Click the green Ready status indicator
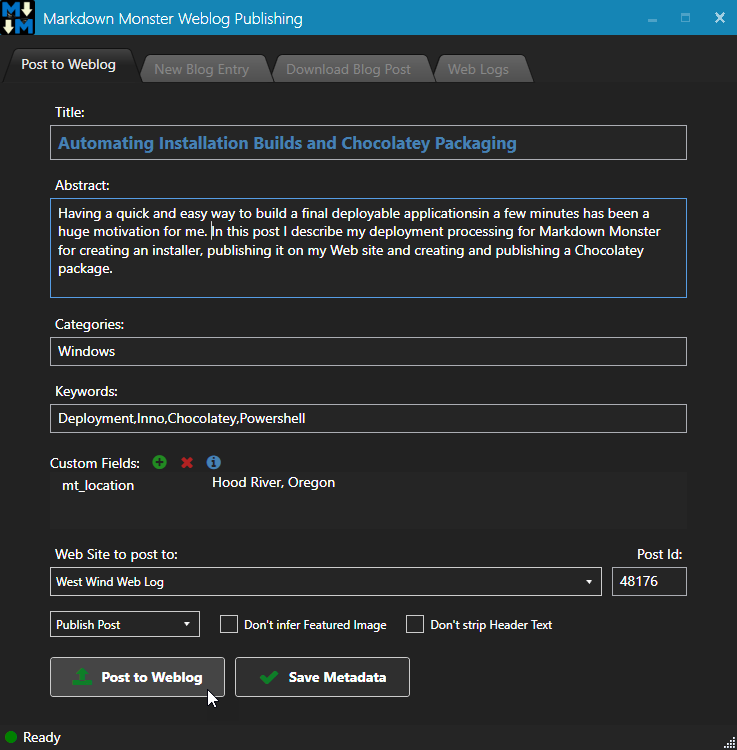 [11, 737]
